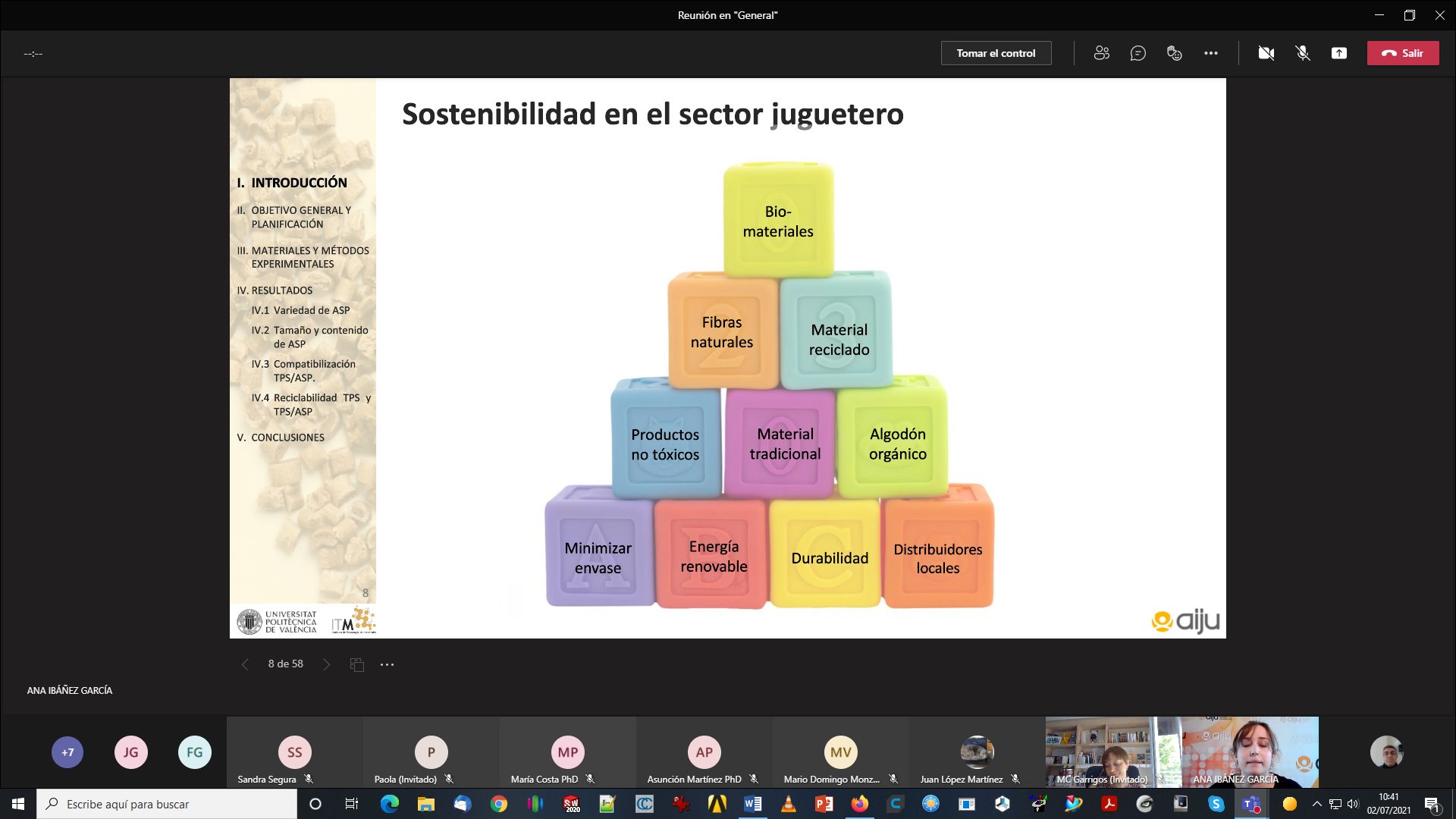Open the meeting chat icon
The height and width of the screenshot is (819, 1456).
[1137, 53]
